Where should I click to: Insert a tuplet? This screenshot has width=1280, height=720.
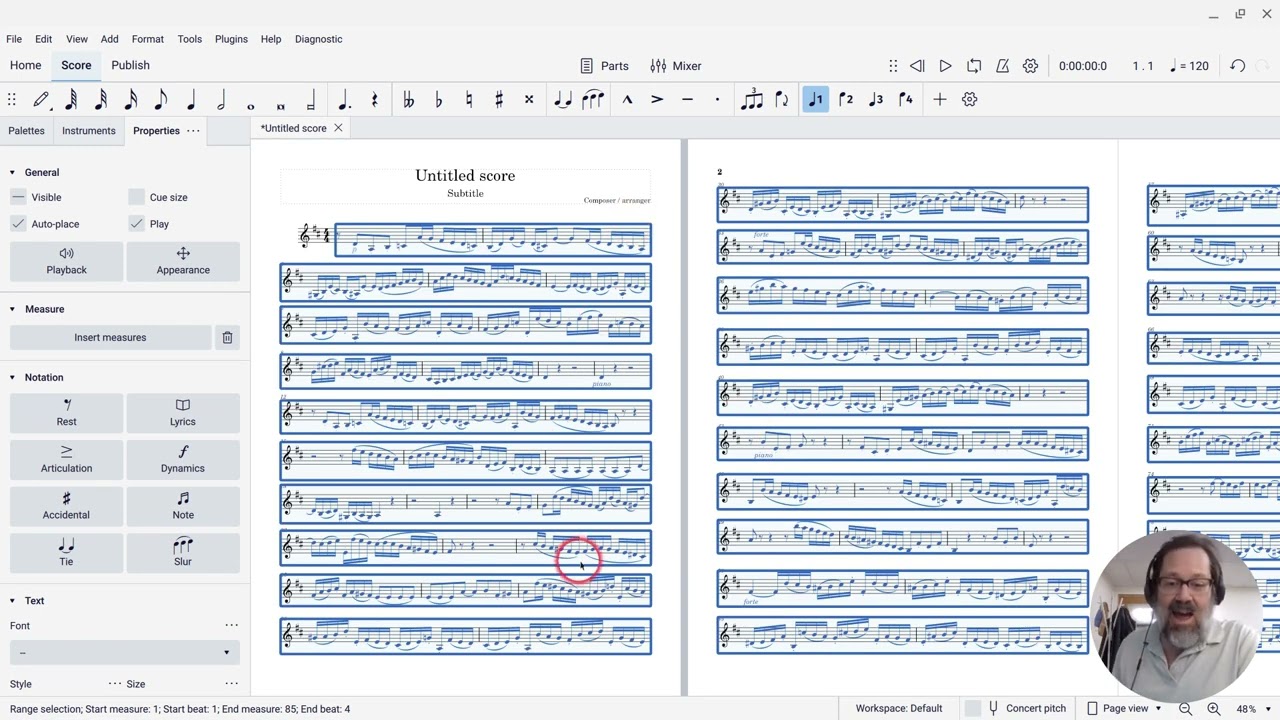[x=752, y=99]
